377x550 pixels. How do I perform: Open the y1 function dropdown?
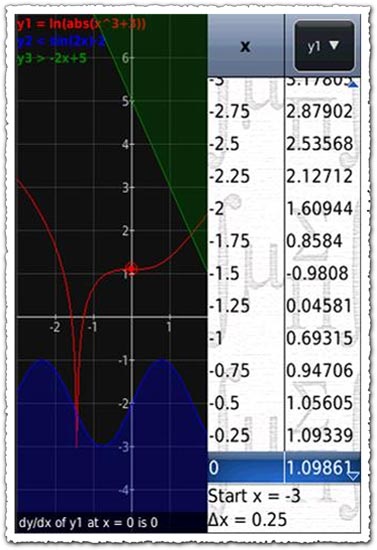(x=324, y=46)
